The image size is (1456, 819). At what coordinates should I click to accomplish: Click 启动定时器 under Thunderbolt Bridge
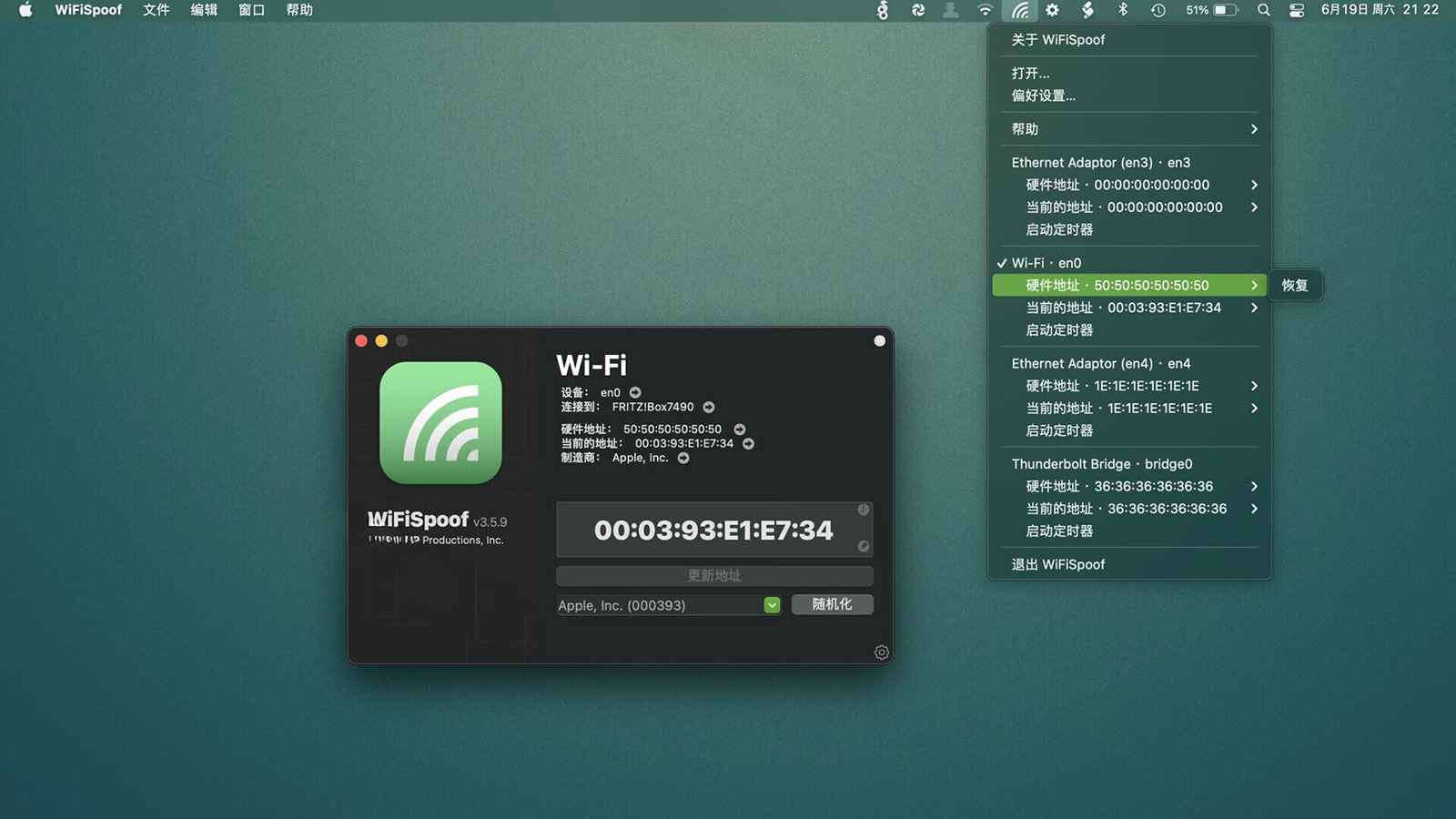(x=1129, y=531)
